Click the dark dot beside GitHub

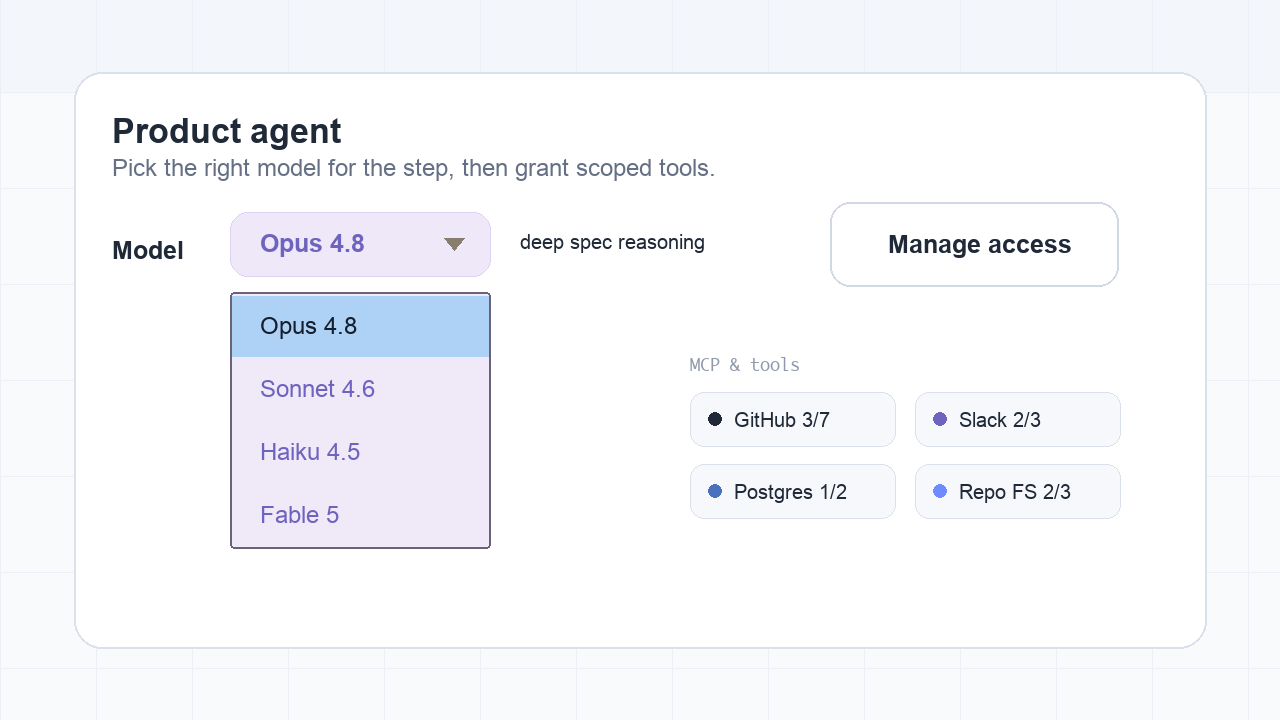715,419
